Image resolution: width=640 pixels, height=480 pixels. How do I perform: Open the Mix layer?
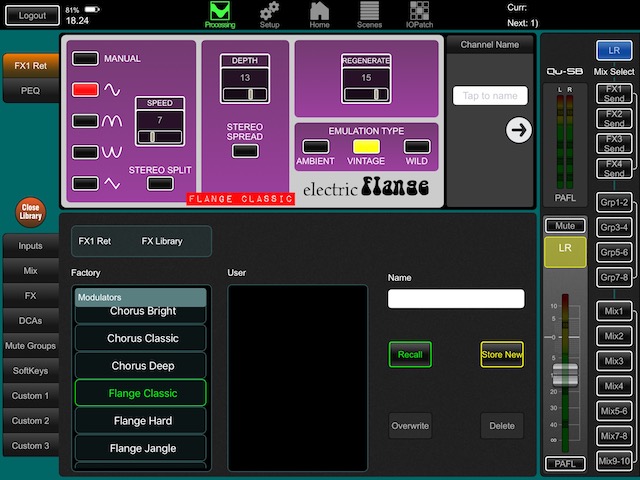[31, 271]
